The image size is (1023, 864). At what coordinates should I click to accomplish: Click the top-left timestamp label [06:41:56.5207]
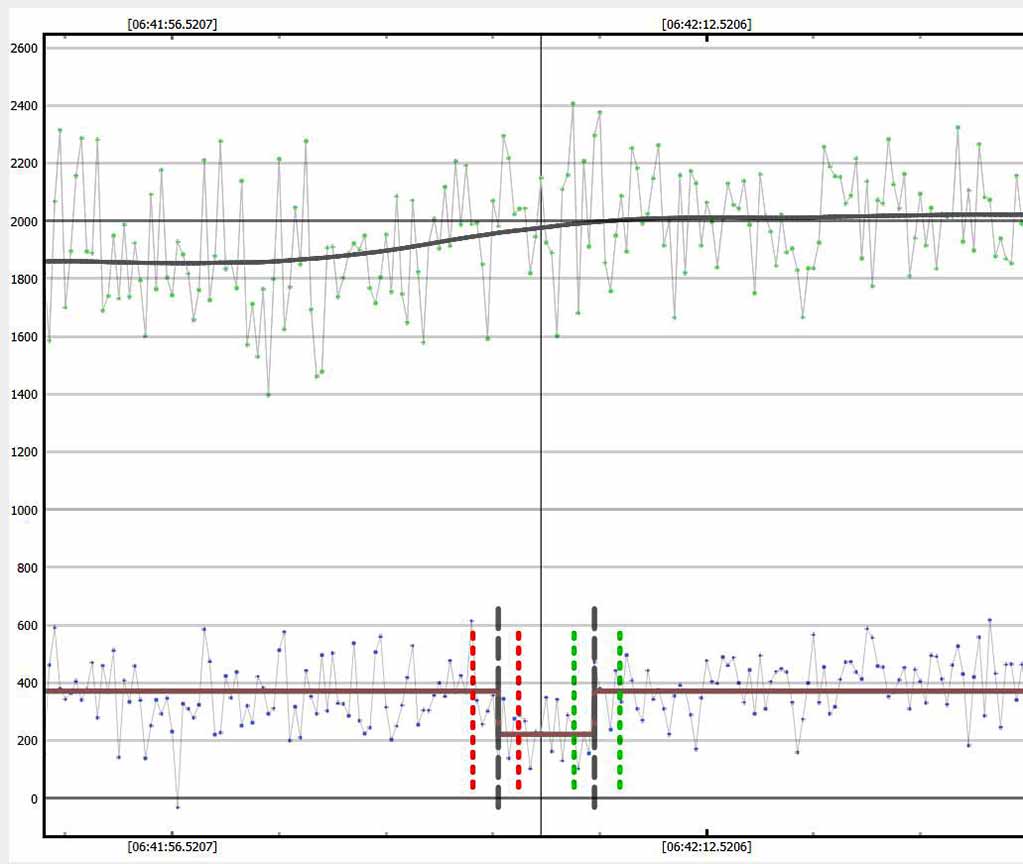172,24
